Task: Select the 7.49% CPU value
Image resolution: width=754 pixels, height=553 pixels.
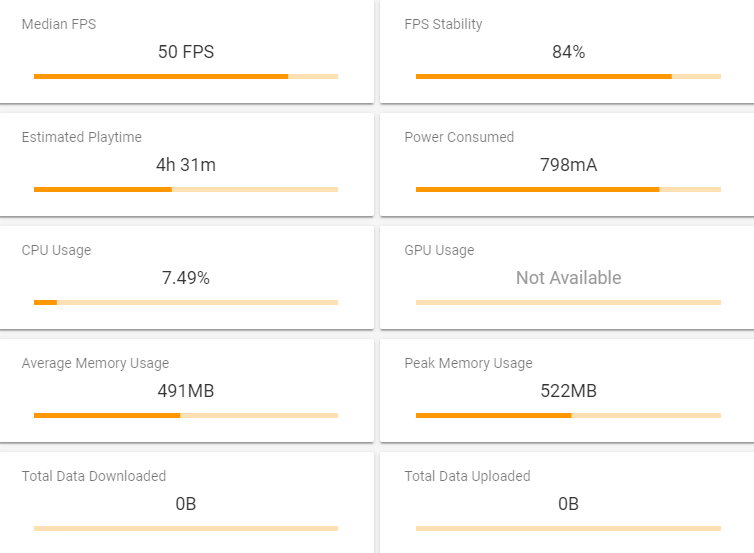Action: click(186, 278)
